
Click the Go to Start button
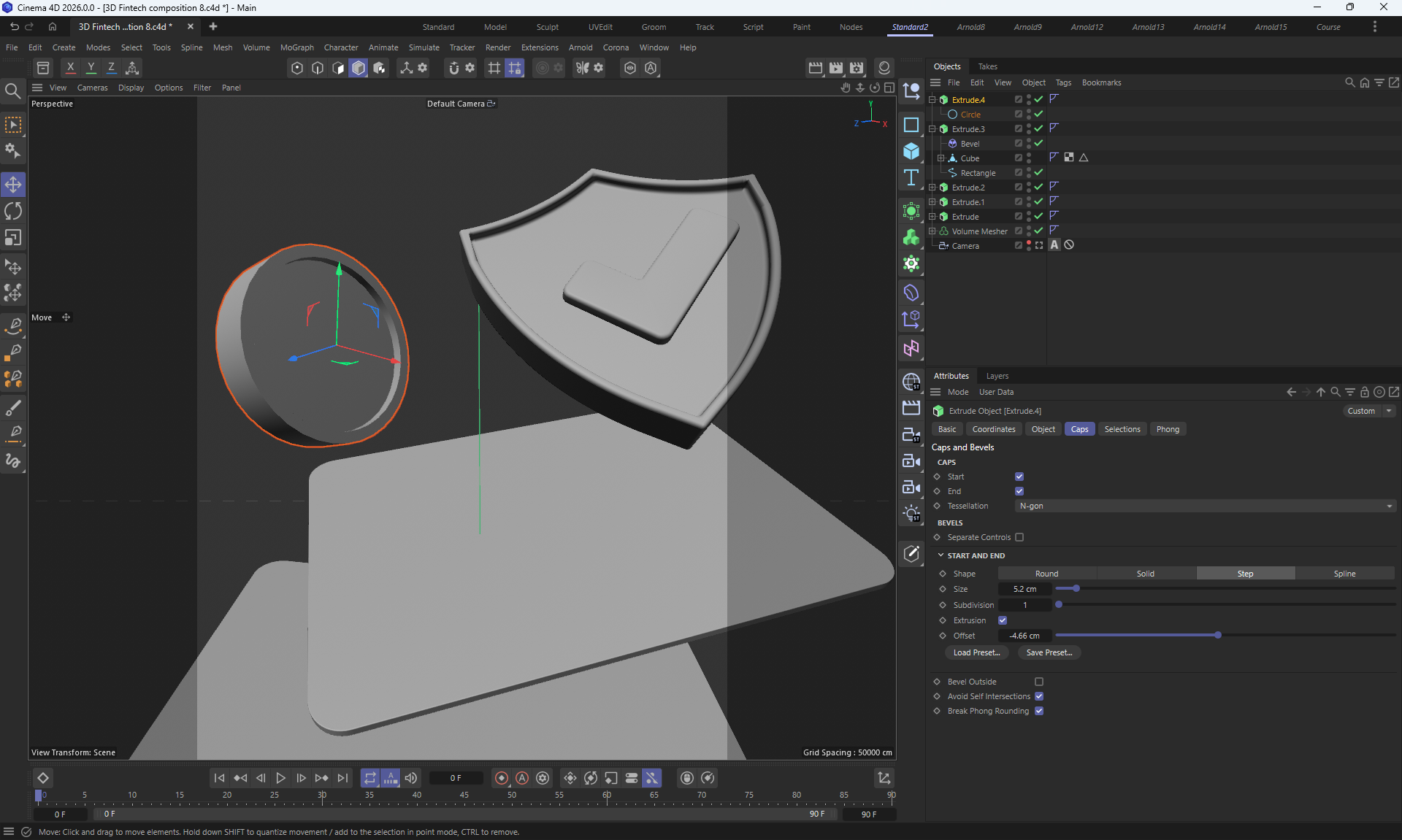click(x=219, y=778)
